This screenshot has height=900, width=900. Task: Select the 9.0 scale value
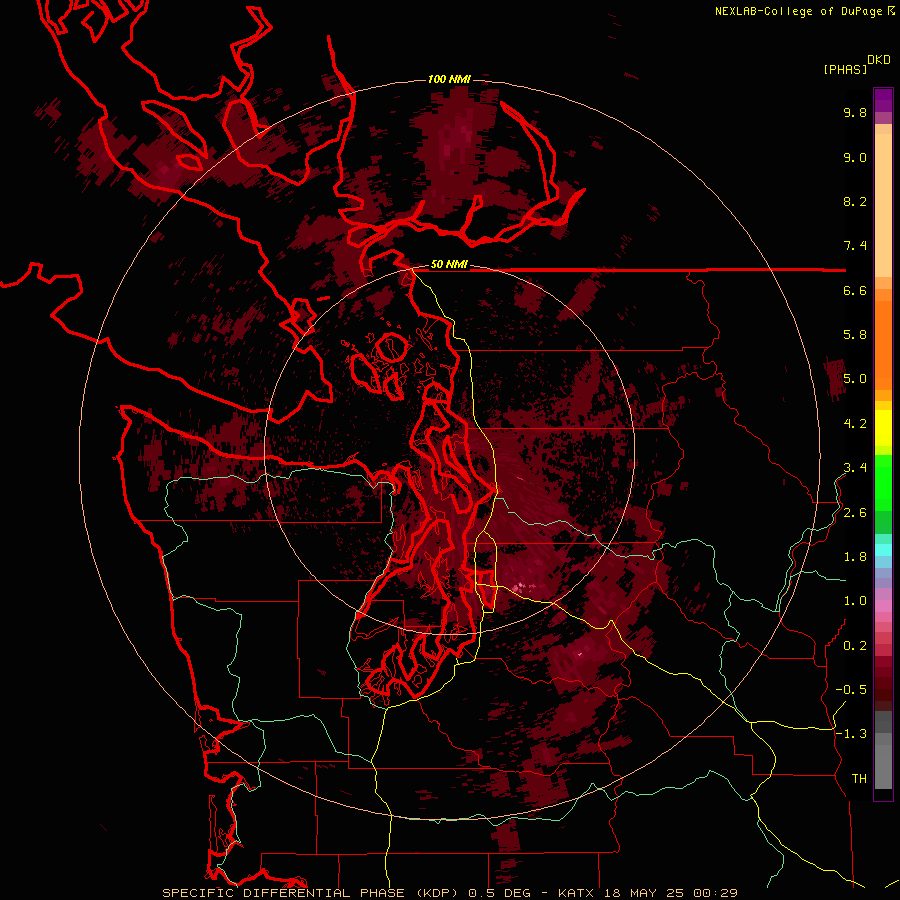855,157
